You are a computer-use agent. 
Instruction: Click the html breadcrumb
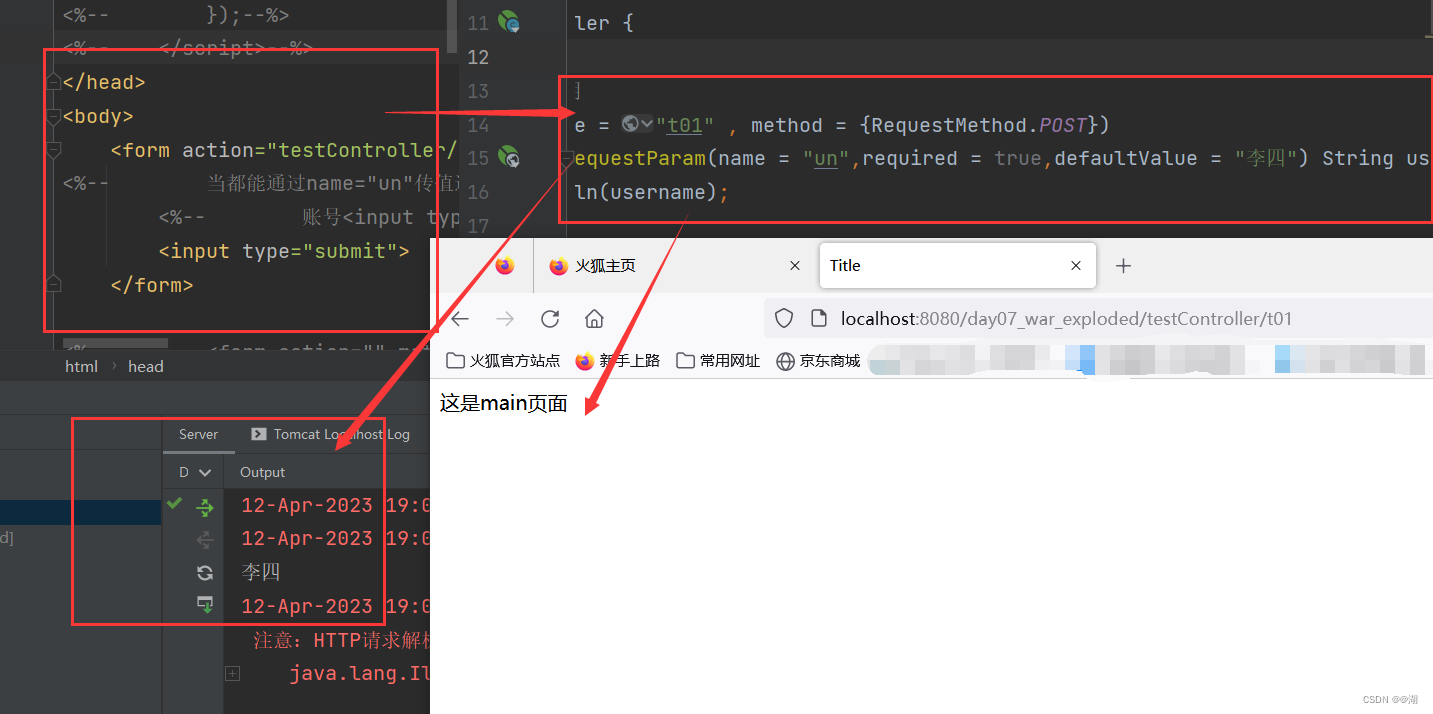pyautogui.click(x=81, y=366)
